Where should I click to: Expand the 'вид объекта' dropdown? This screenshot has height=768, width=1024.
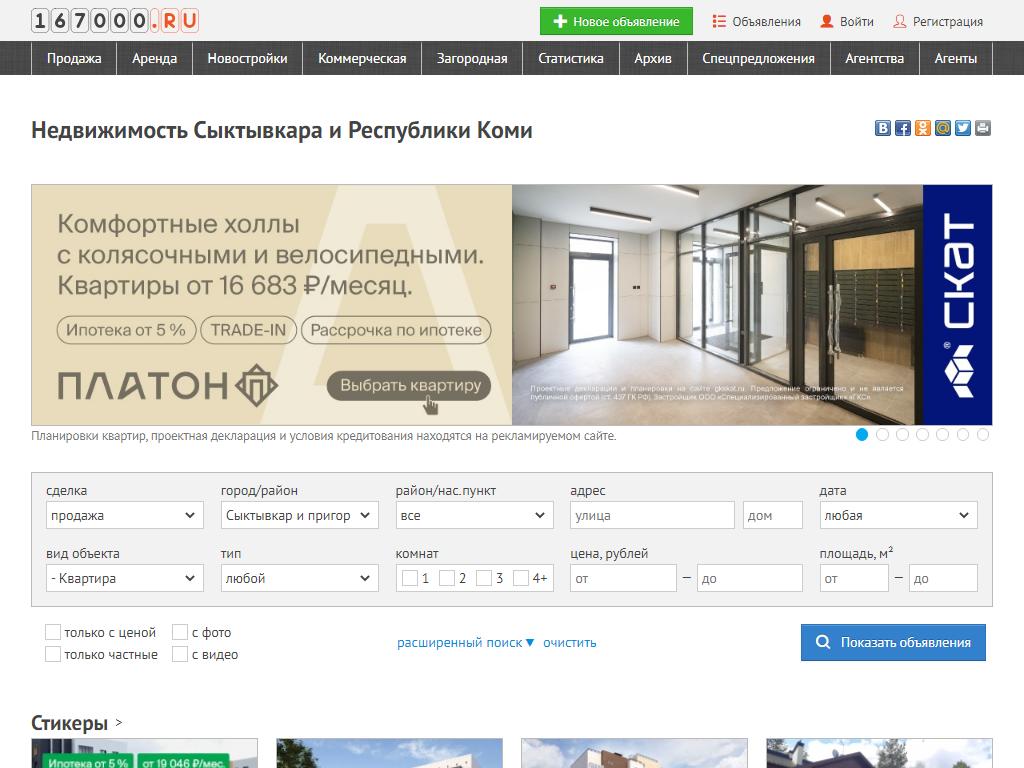[121, 578]
